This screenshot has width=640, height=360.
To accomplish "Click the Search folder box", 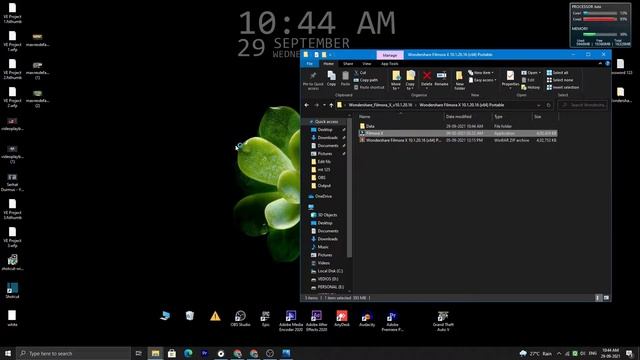I will click(x=582, y=105).
